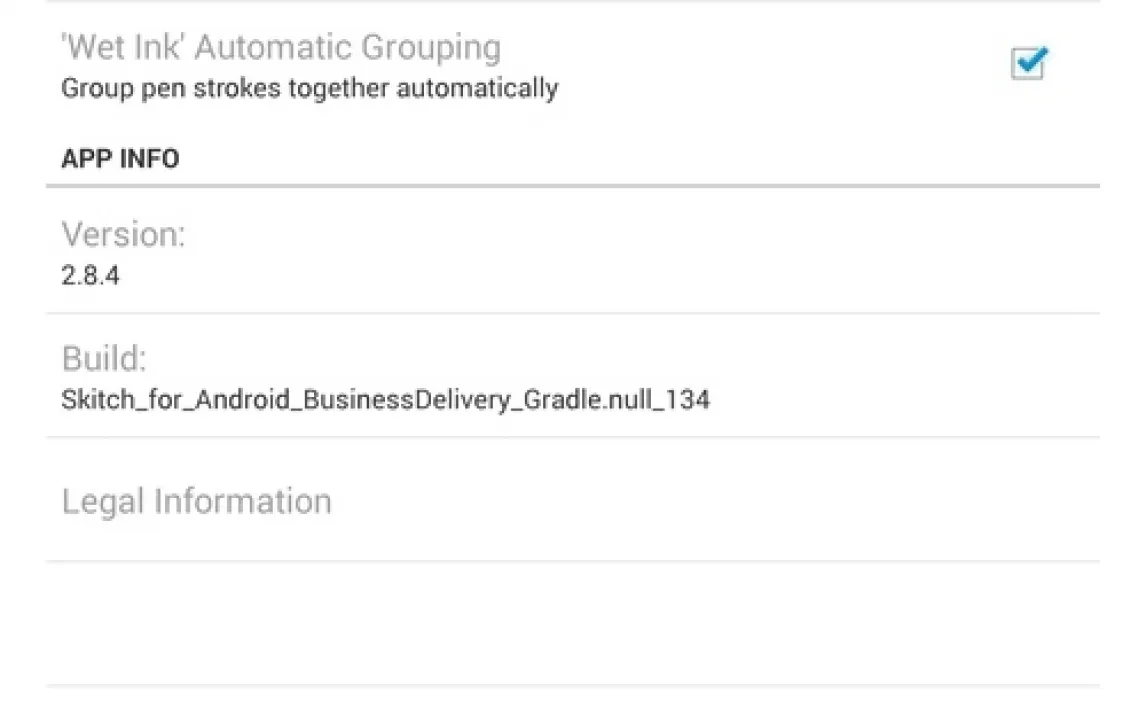Tap the 'Version:' label
Image resolution: width=1146 pixels, height=716 pixels.
click(x=123, y=235)
